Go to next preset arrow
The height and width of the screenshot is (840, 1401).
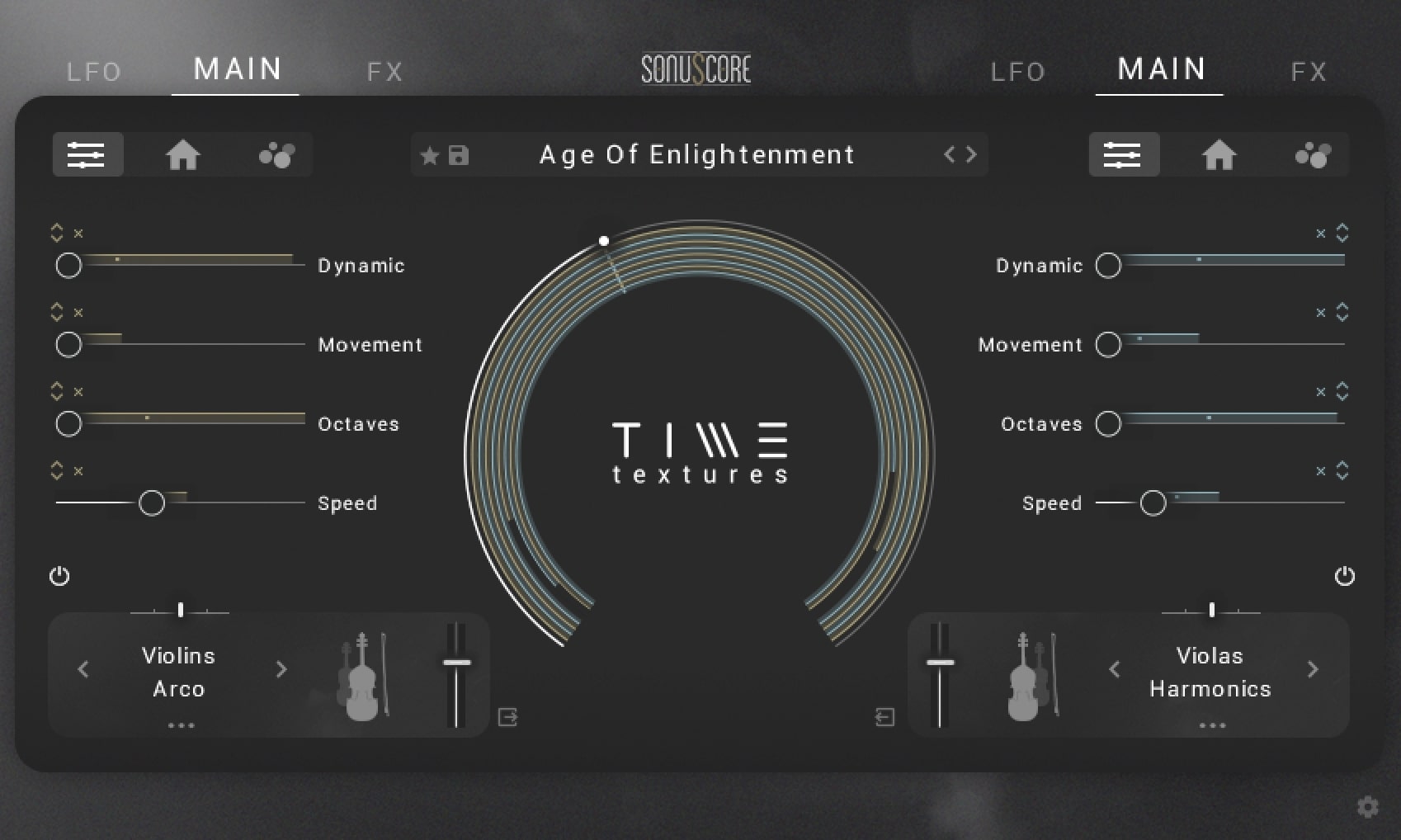971,154
